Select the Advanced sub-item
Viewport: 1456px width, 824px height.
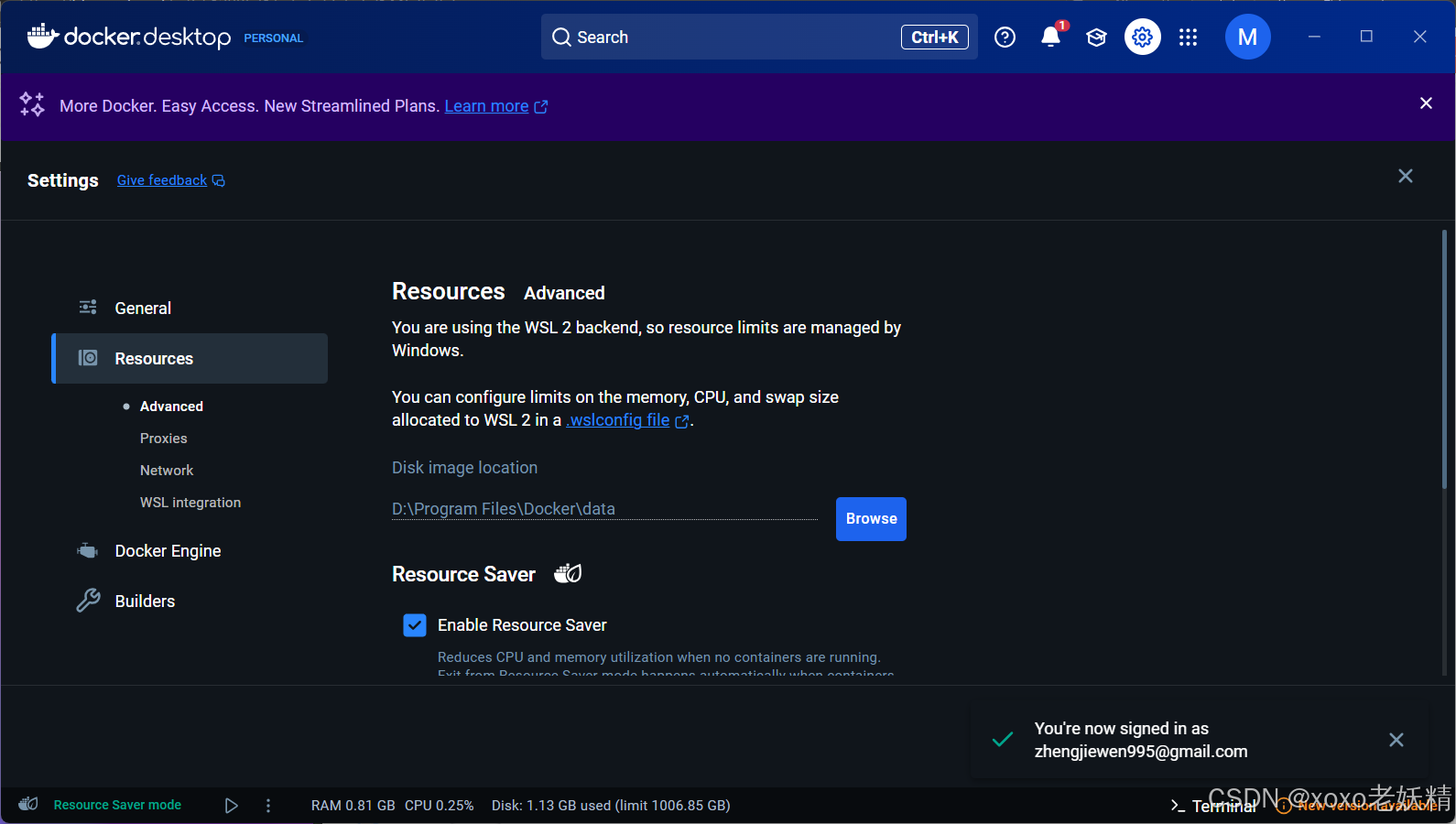point(171,407)
